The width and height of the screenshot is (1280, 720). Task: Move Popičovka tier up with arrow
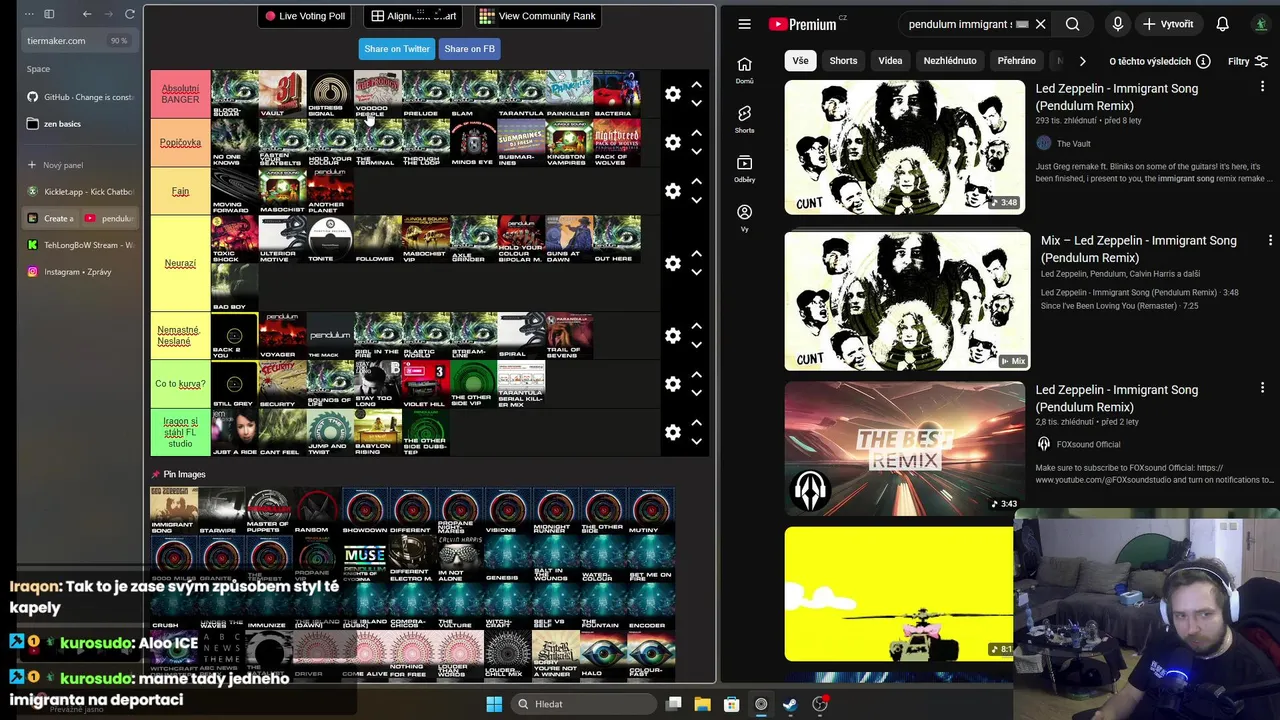(697, 133)
